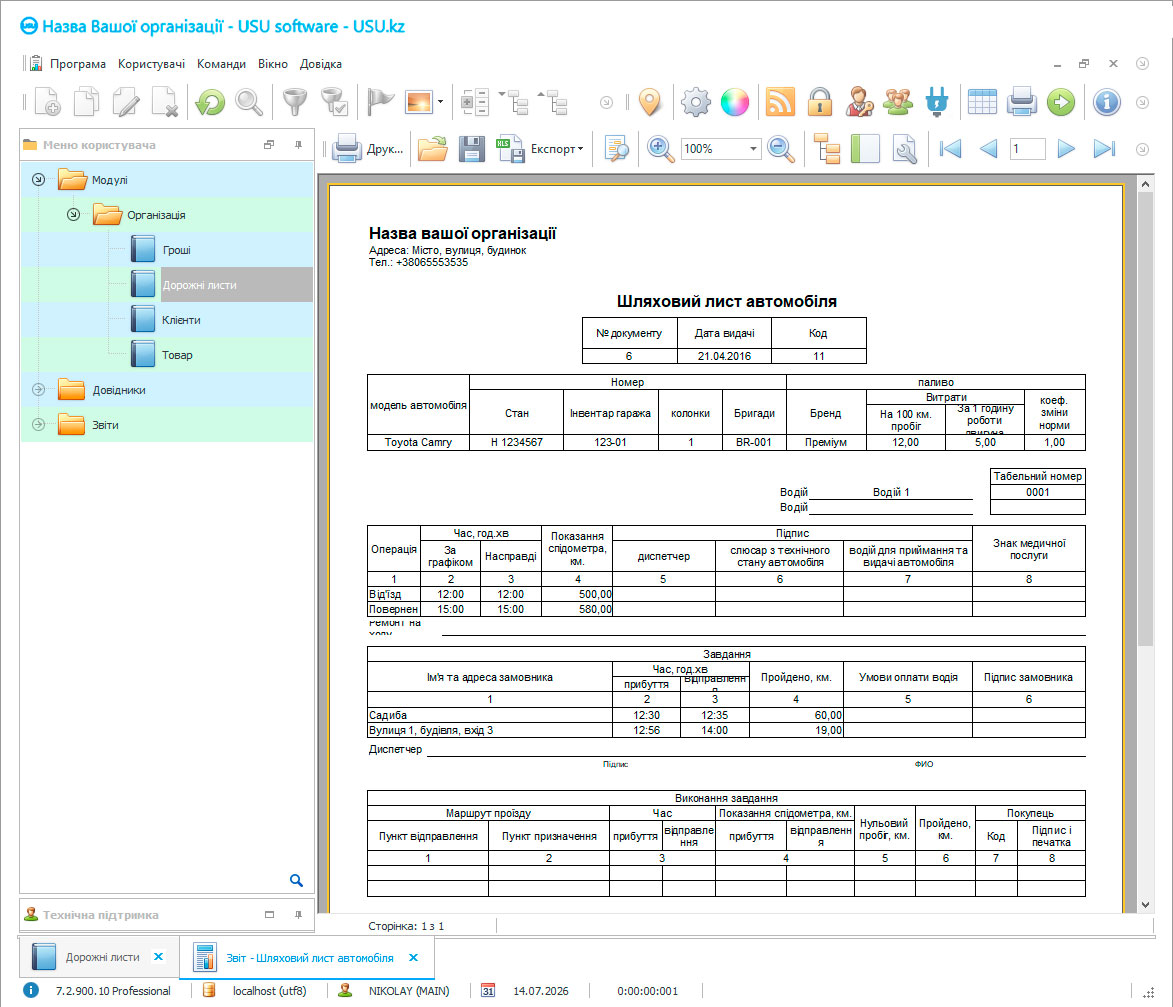Click the find text in report icon
1173x1007 pixels.
(616, 149)
